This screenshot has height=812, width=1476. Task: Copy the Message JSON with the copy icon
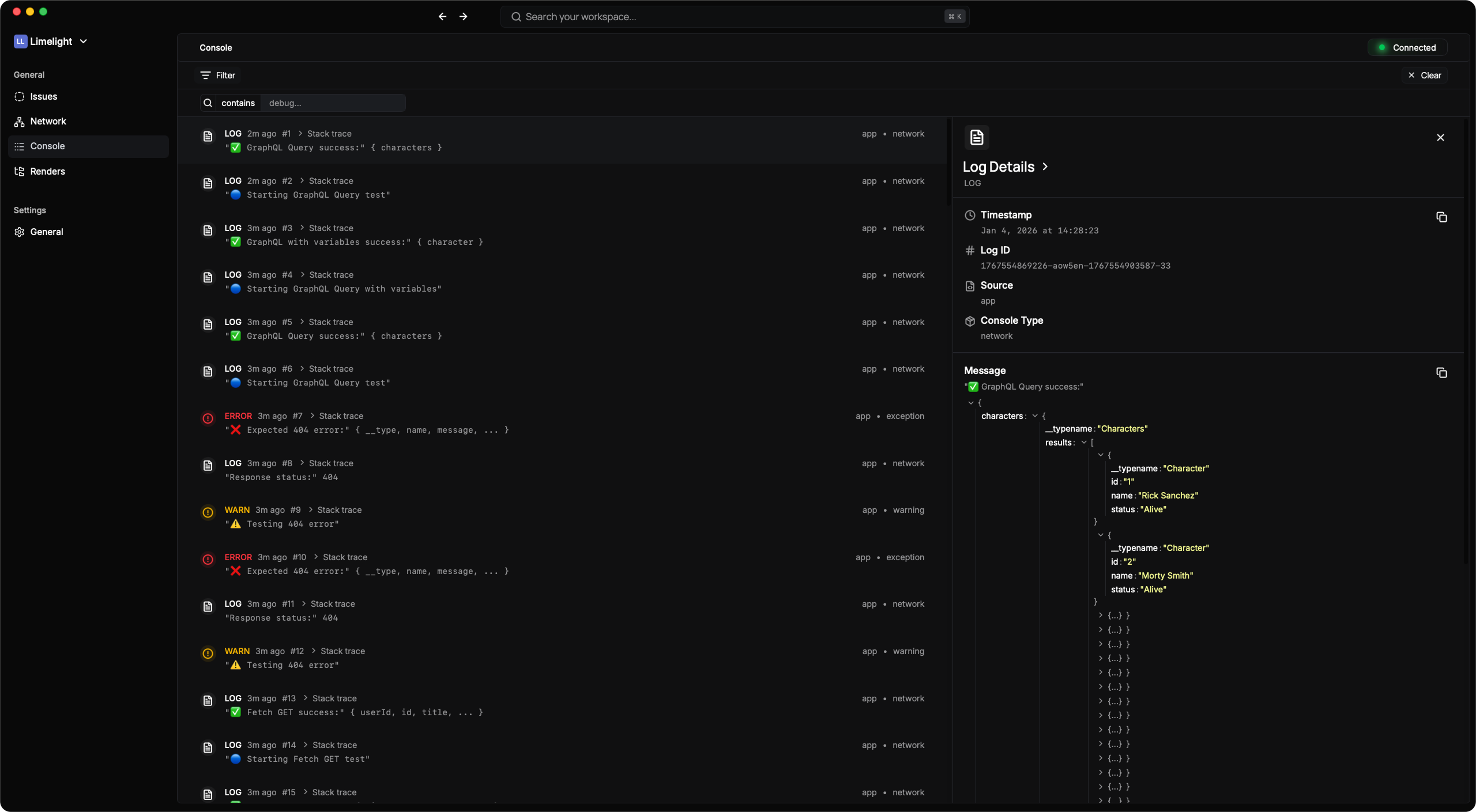[1441, 372]
